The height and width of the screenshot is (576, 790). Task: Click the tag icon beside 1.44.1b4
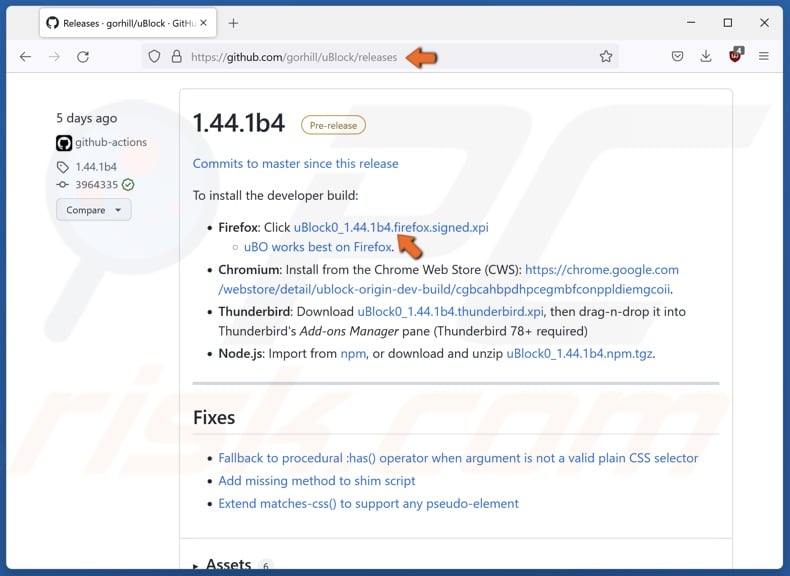pos(62,167)
